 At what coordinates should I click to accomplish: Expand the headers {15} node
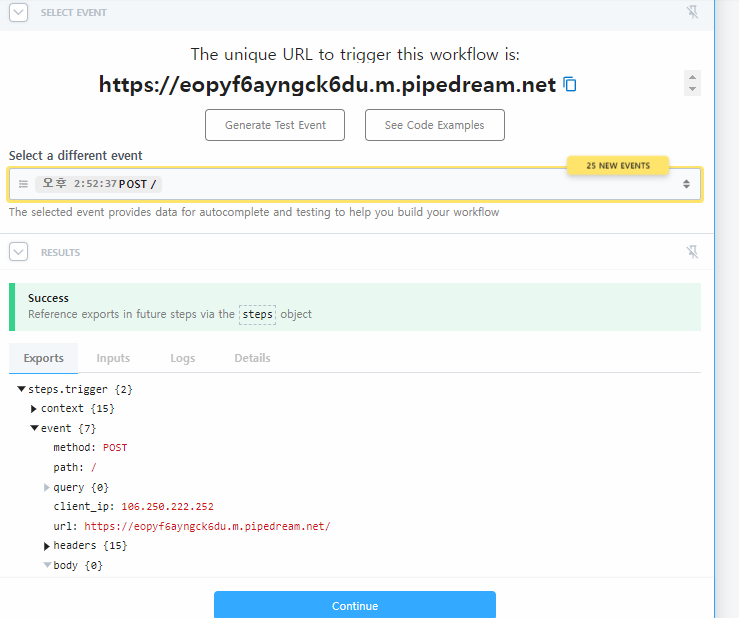46,546
